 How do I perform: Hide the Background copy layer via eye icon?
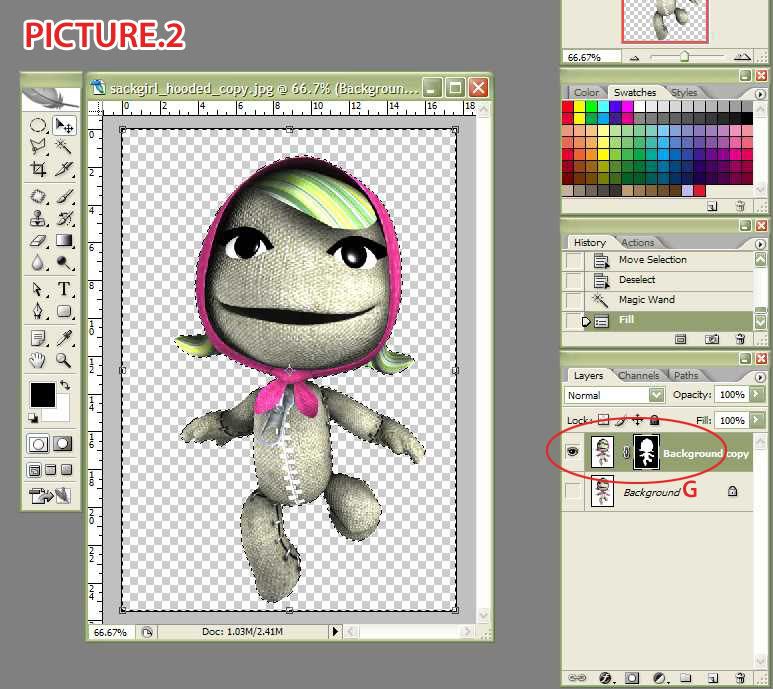(x=572, y=451)
